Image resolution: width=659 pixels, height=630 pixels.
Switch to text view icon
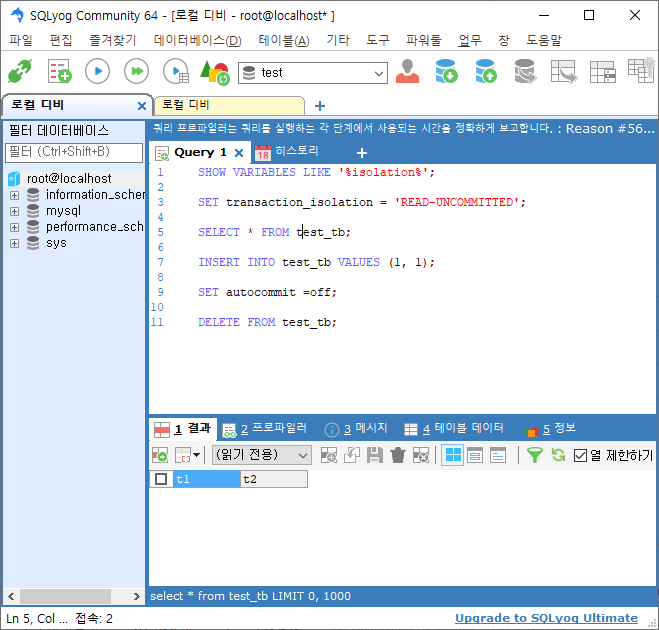(x=498, y=455)
